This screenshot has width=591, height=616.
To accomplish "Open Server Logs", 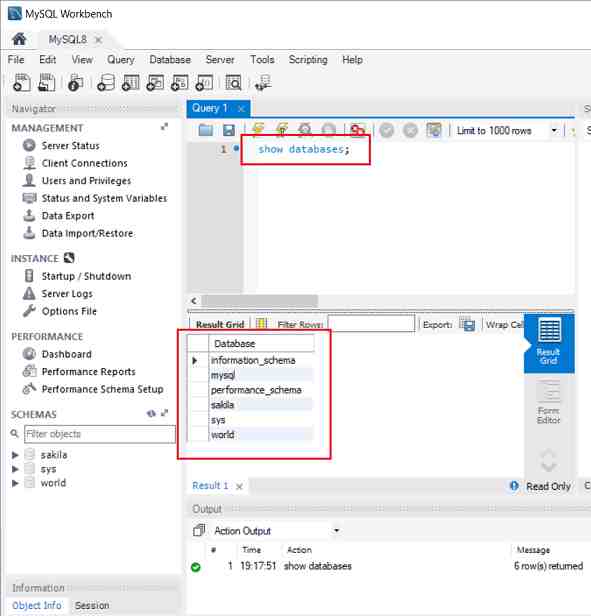I will coord(67,293).
